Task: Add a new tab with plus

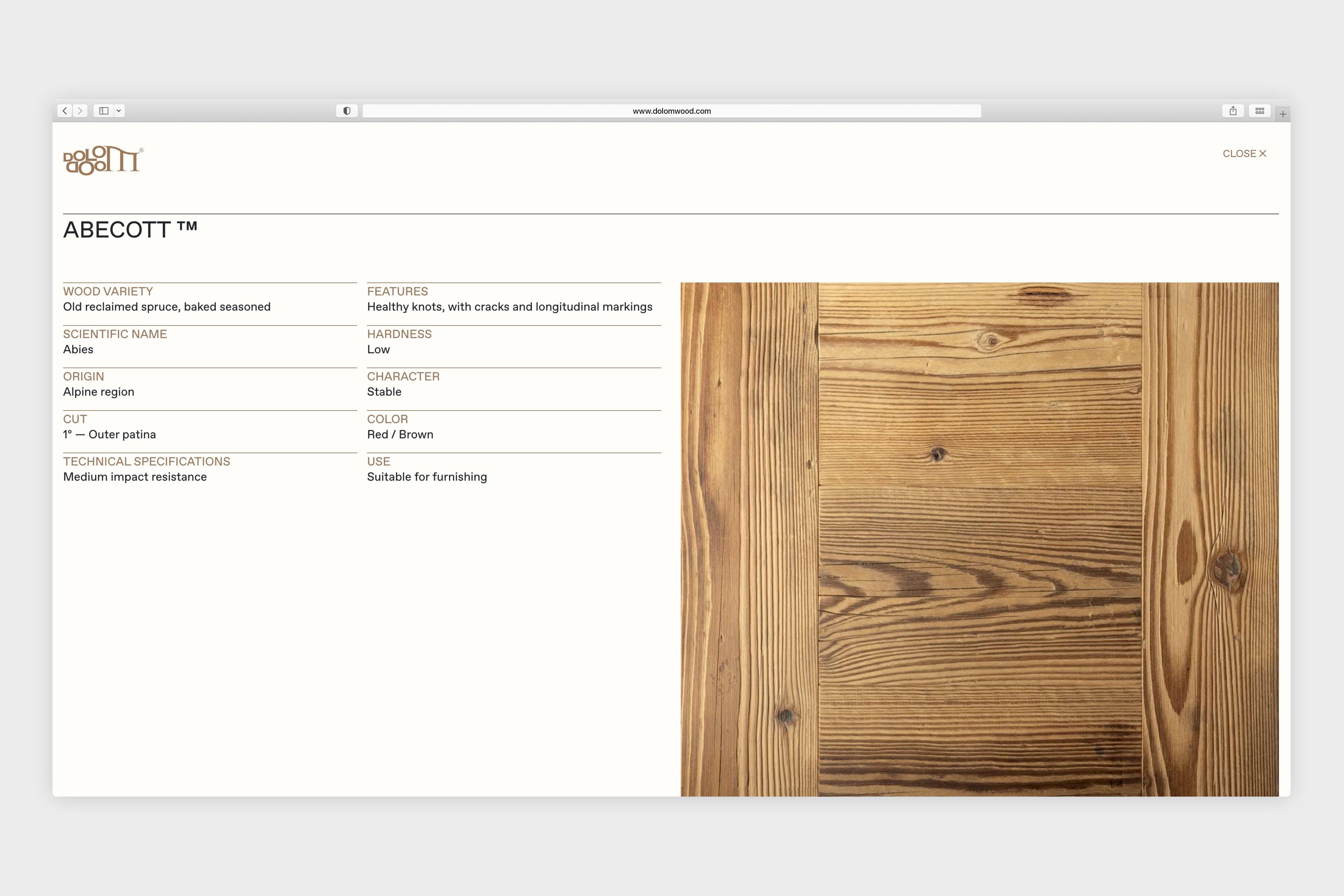Action: [1283, 114]
